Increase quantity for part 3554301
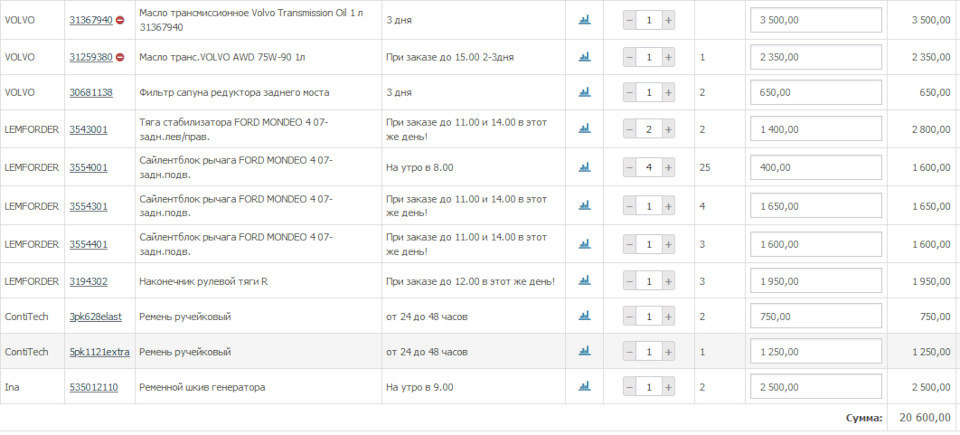This screenshot has height=435, width=960. [669, 206]
